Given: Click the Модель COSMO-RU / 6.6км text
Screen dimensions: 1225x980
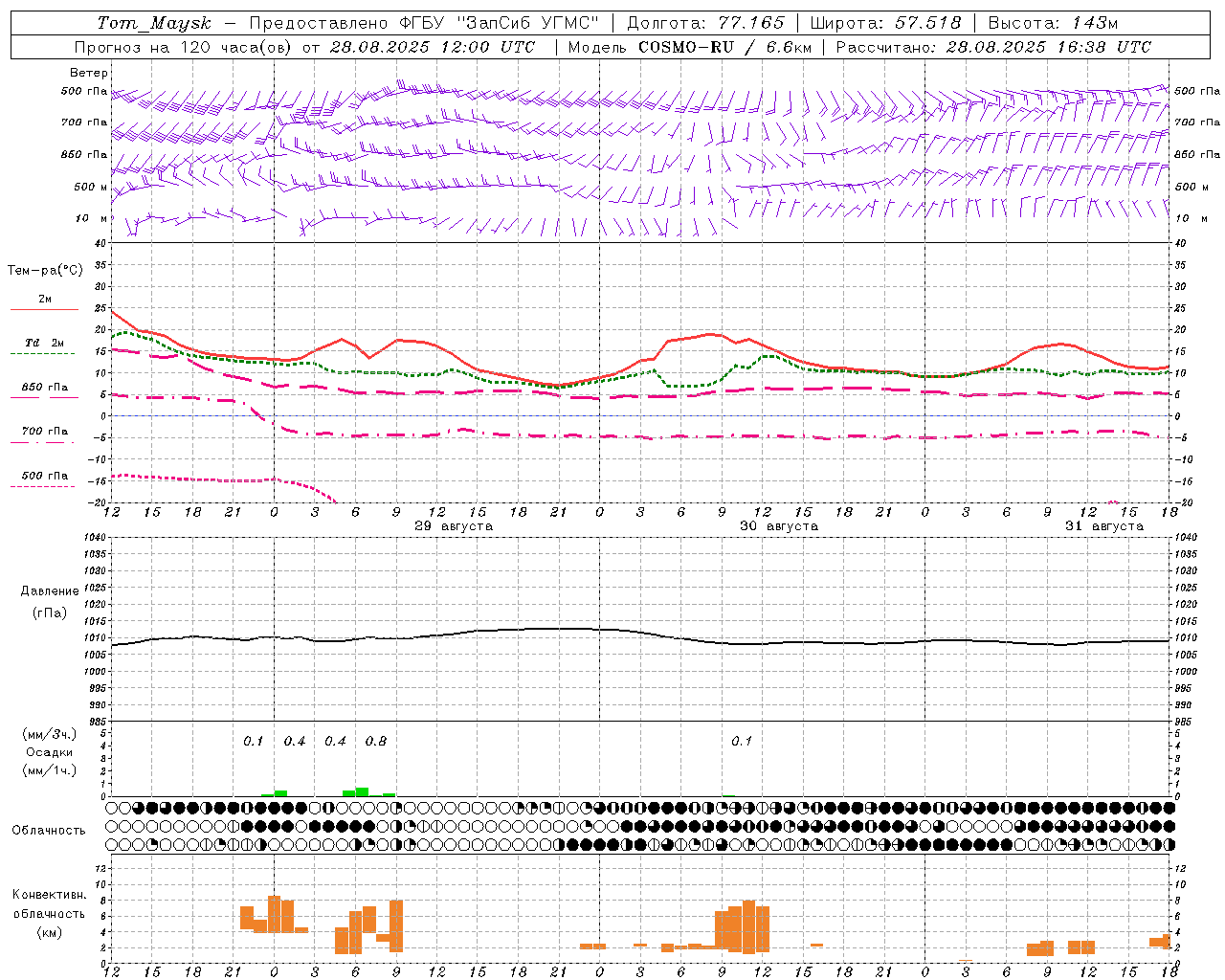Looking at the screenshot, I should coord(690,47).
